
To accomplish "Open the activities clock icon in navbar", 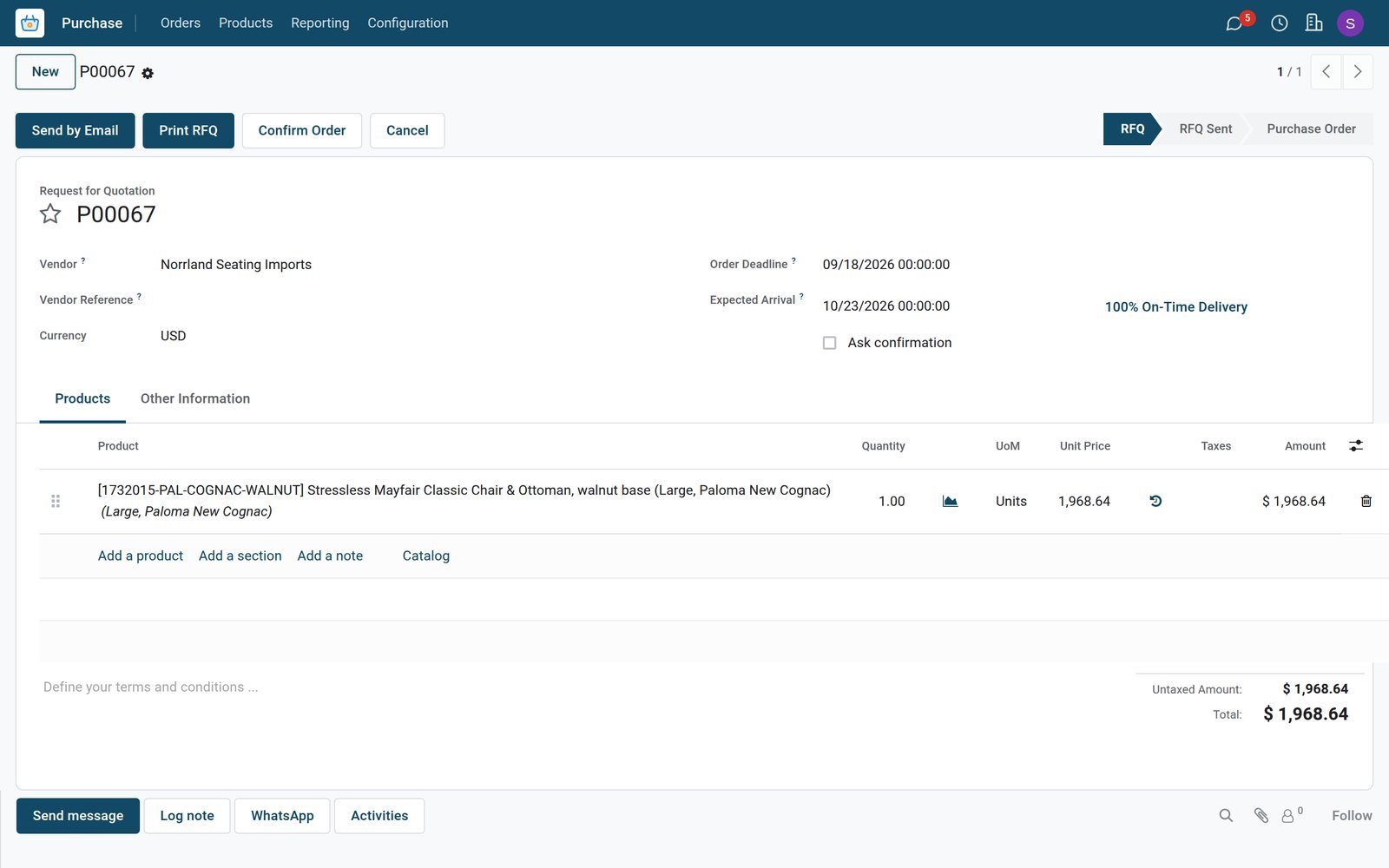I will [x=1279, y=23].
